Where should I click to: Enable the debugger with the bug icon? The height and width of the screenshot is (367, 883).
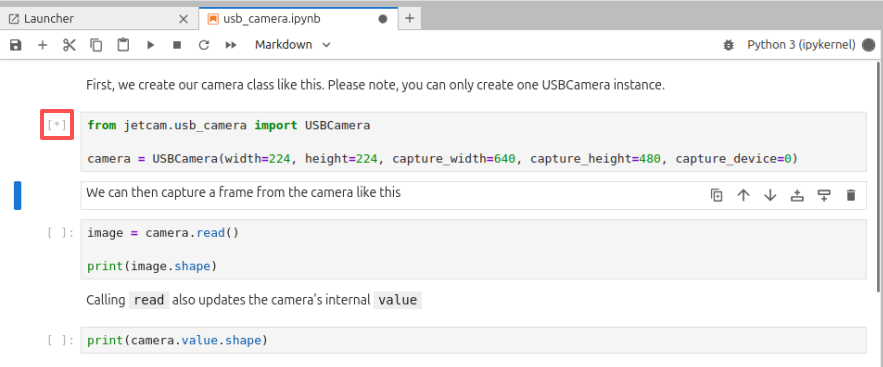[729, 45]
